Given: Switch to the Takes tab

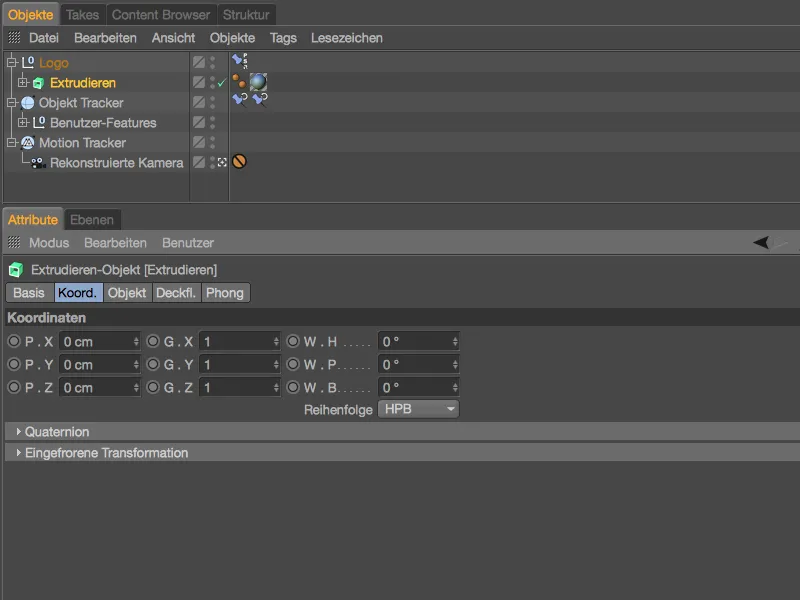Looking at the screenshot, I should (83, 15).
